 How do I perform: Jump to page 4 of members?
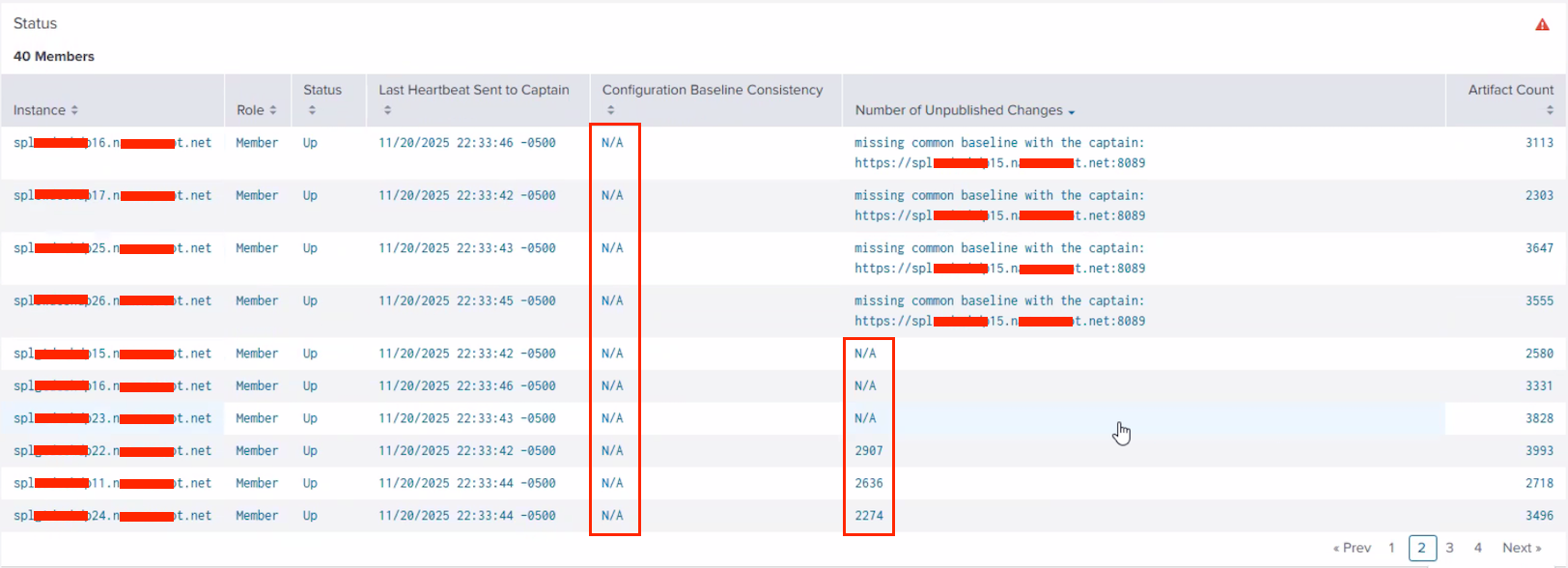(x=1477, y=548)
